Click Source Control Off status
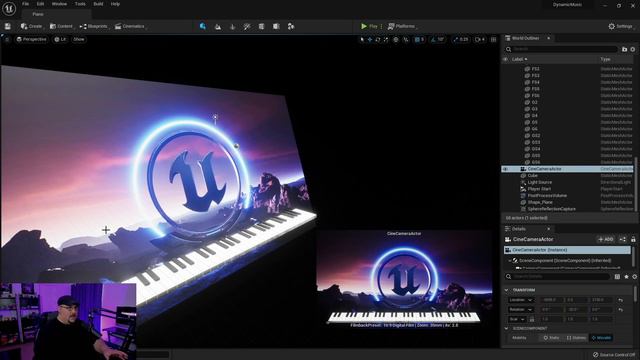The image size is (640, 360). pos(613,355)
